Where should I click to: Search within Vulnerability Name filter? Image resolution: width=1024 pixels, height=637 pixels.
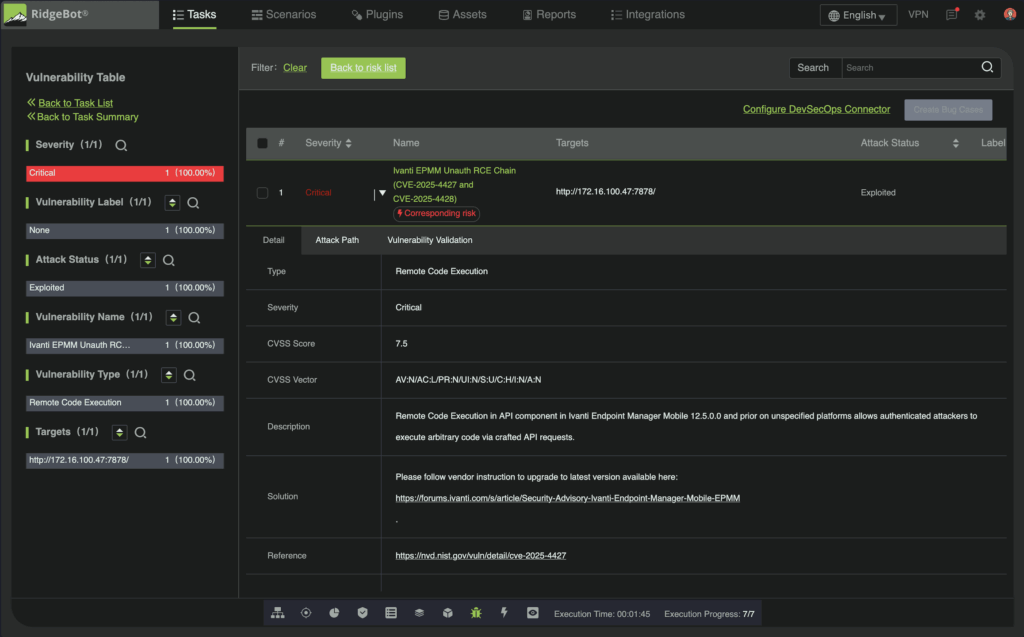pyautogui.click(x=194, y=318)
